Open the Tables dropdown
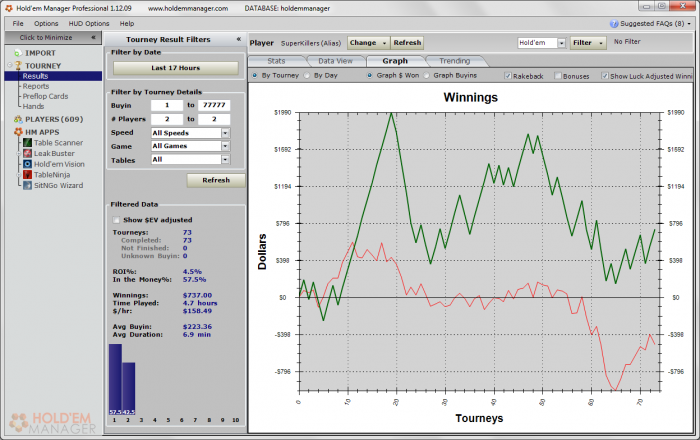 click(x=225, y=159)
